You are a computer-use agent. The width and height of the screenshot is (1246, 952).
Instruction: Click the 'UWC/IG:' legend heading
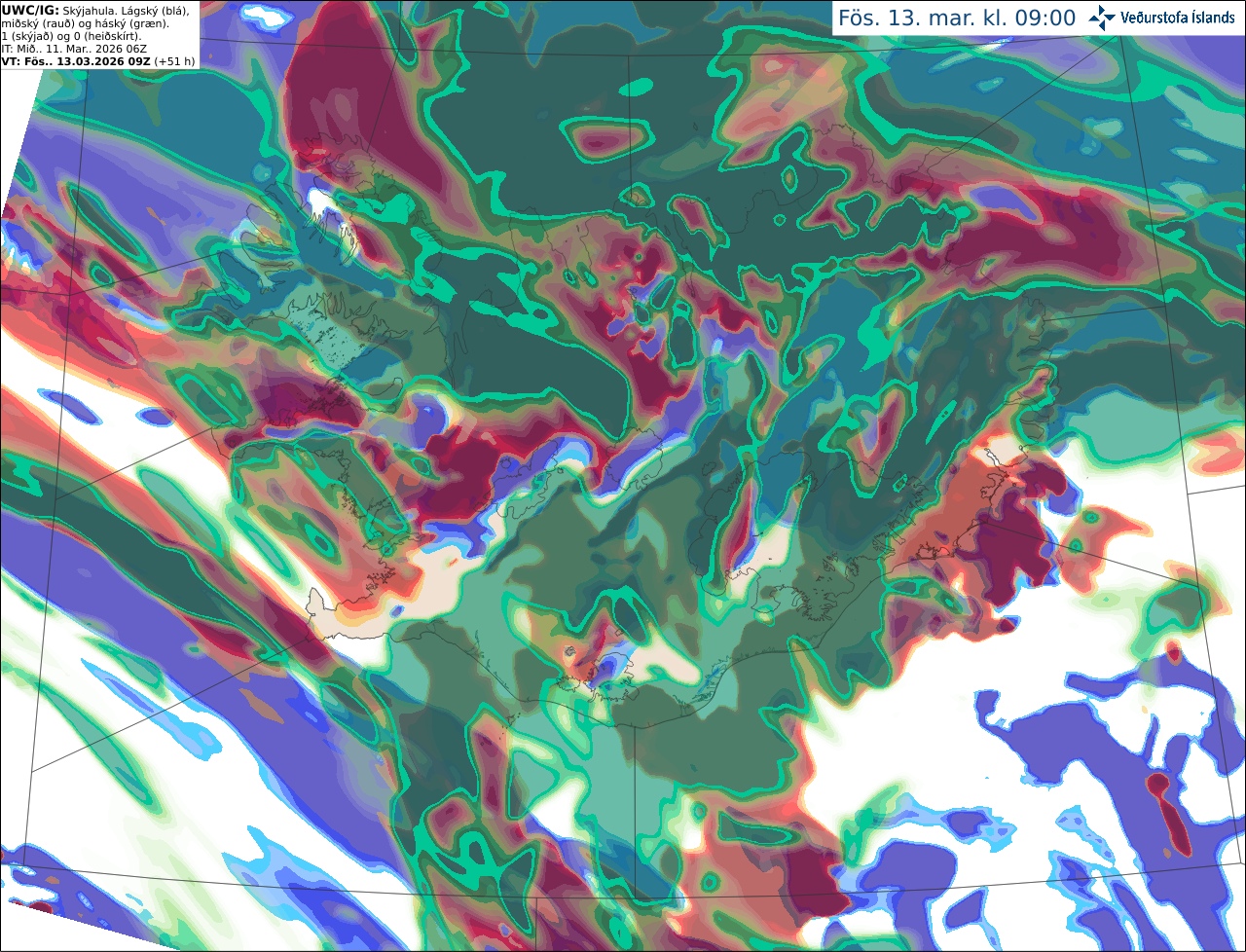30,10
